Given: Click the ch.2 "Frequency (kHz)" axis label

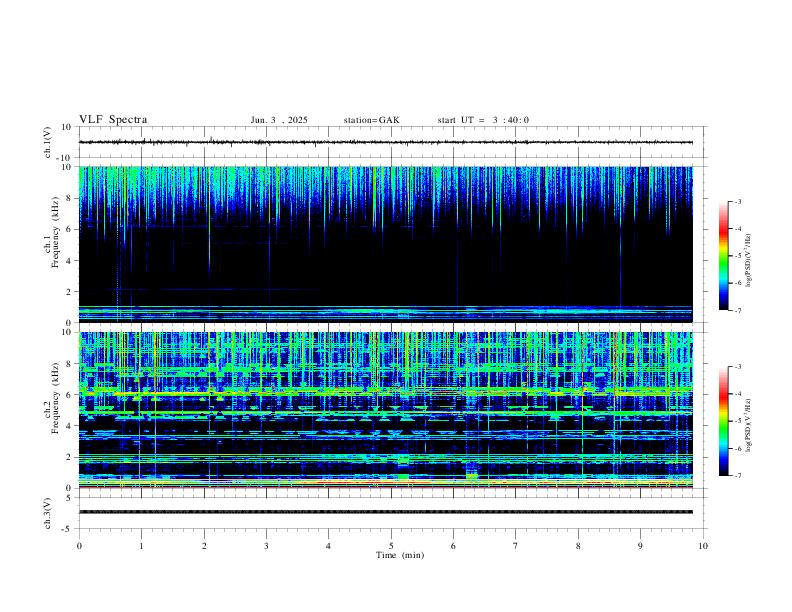Looking at the screenshot, I should [55, 398].
